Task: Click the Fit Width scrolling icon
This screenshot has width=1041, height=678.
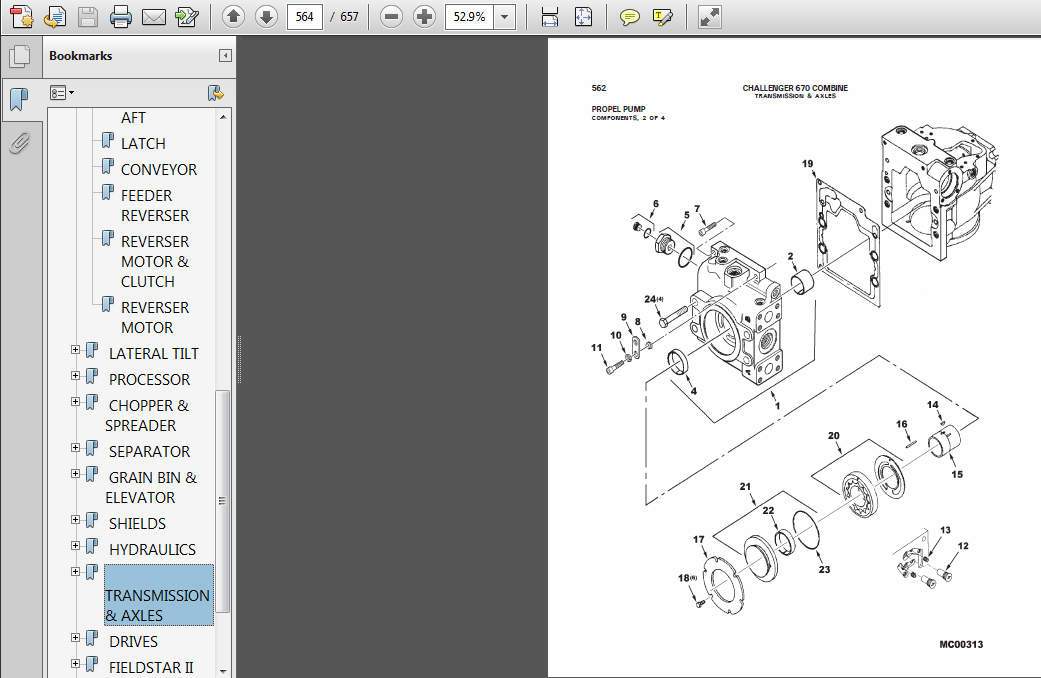Action: 550,17
